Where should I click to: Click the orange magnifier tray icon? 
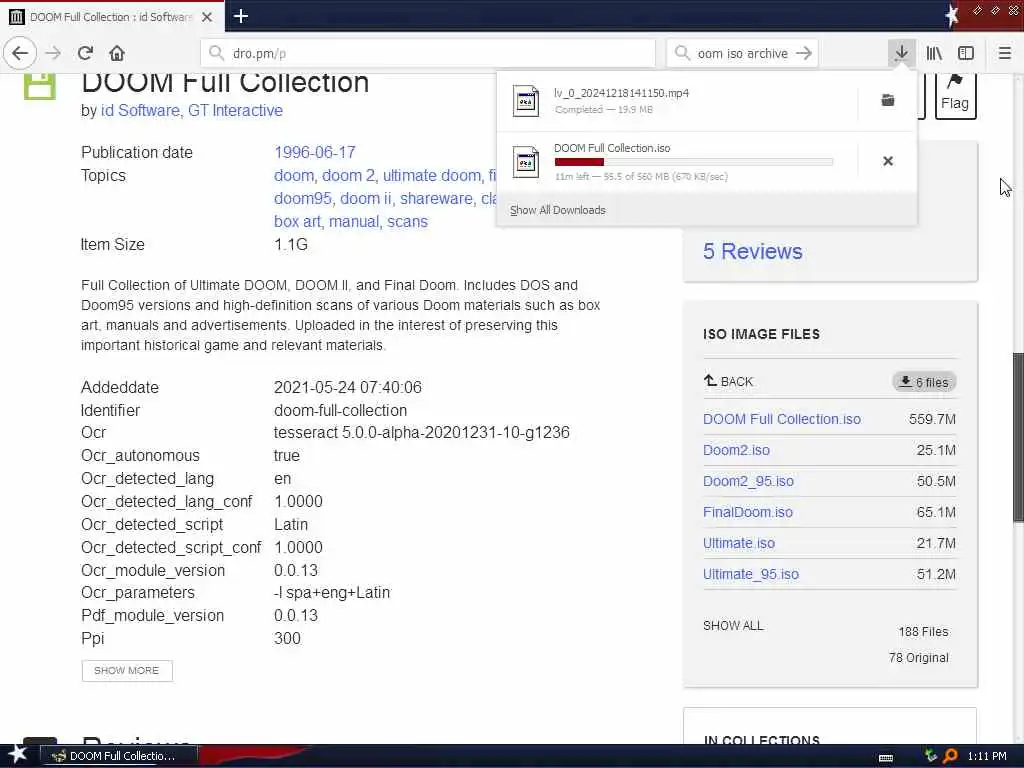pos(950,756)
